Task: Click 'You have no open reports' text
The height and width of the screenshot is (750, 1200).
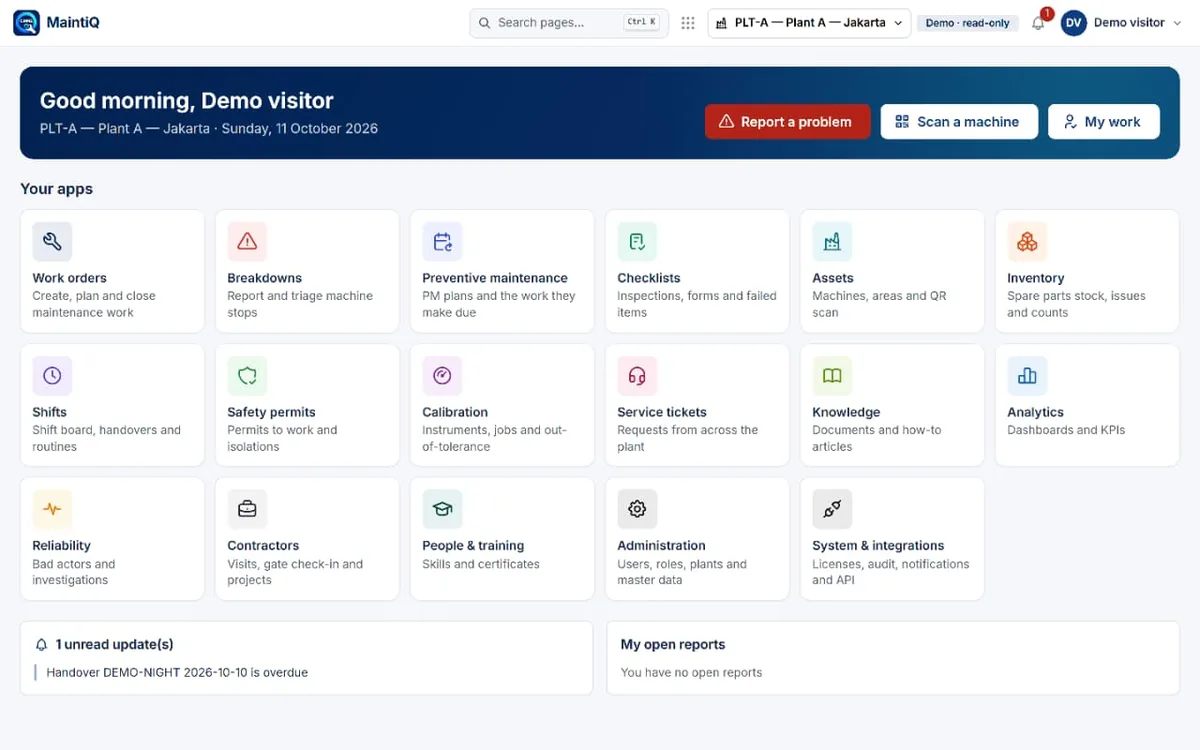Action: [691, 673]
